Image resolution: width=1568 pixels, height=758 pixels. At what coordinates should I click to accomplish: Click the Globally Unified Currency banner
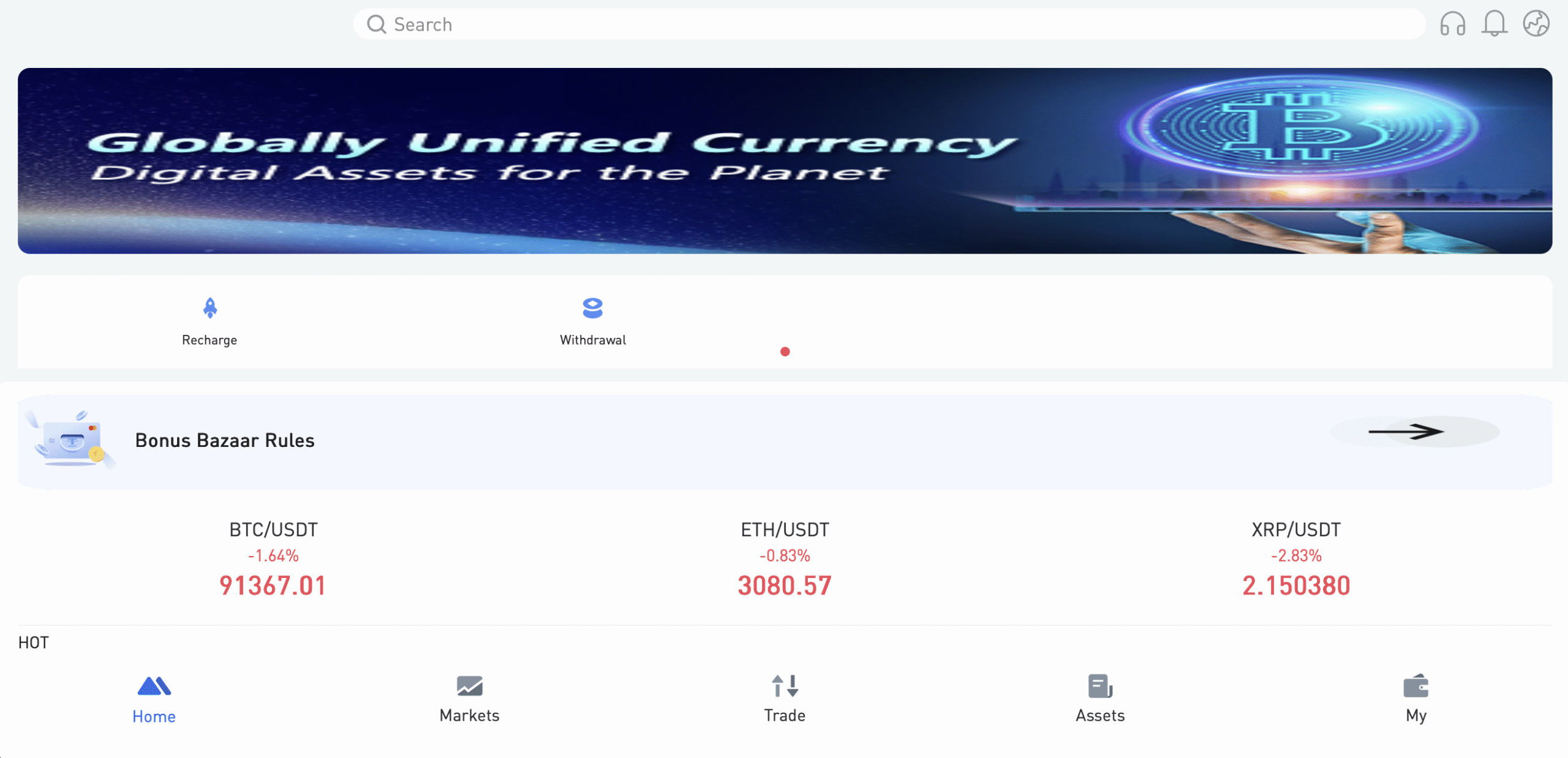[x=785, y=160]
